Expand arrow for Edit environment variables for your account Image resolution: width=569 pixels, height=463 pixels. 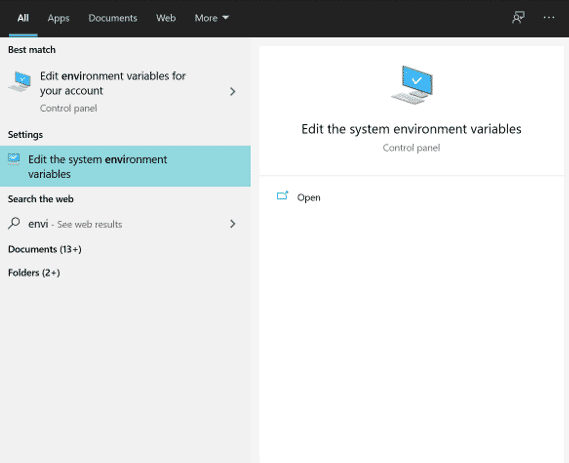point(233,91)
